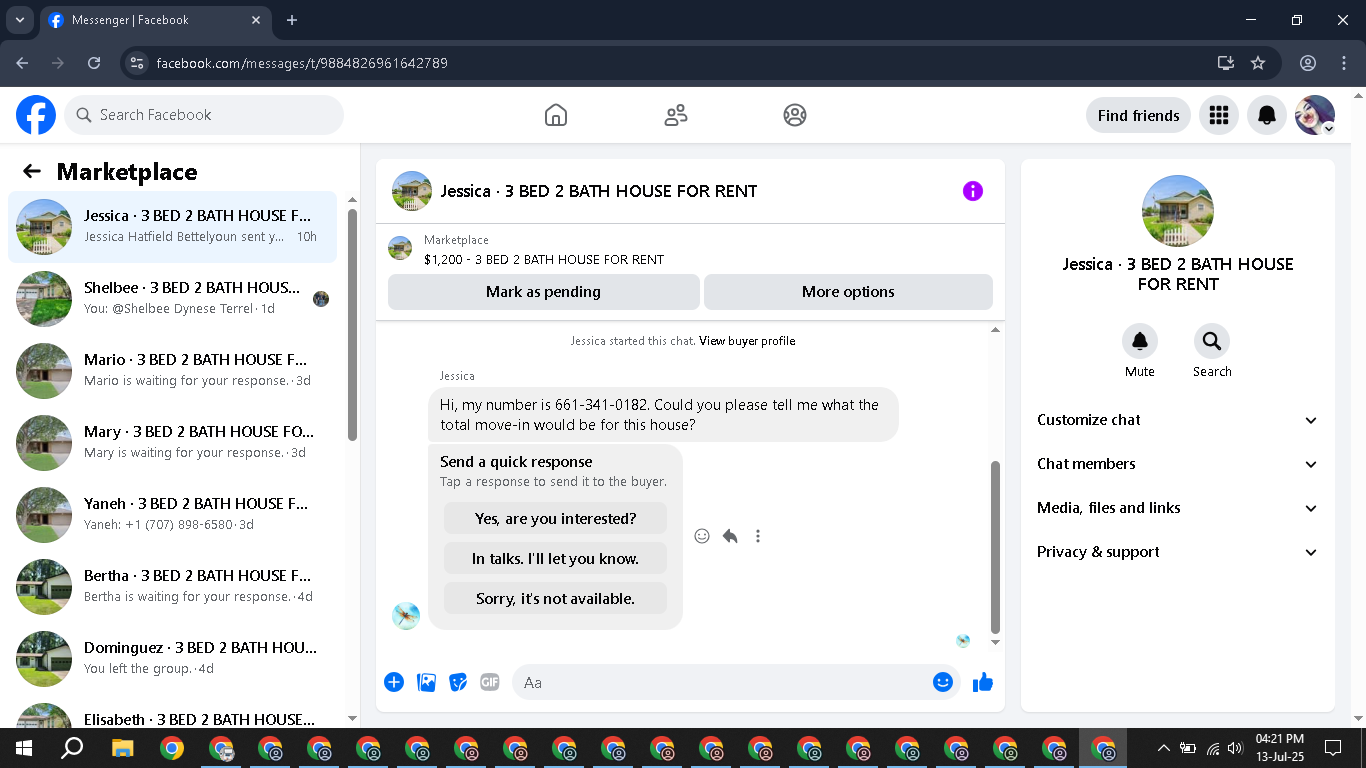Open the Dominguez conversation in list

click(x=172, y=659)
